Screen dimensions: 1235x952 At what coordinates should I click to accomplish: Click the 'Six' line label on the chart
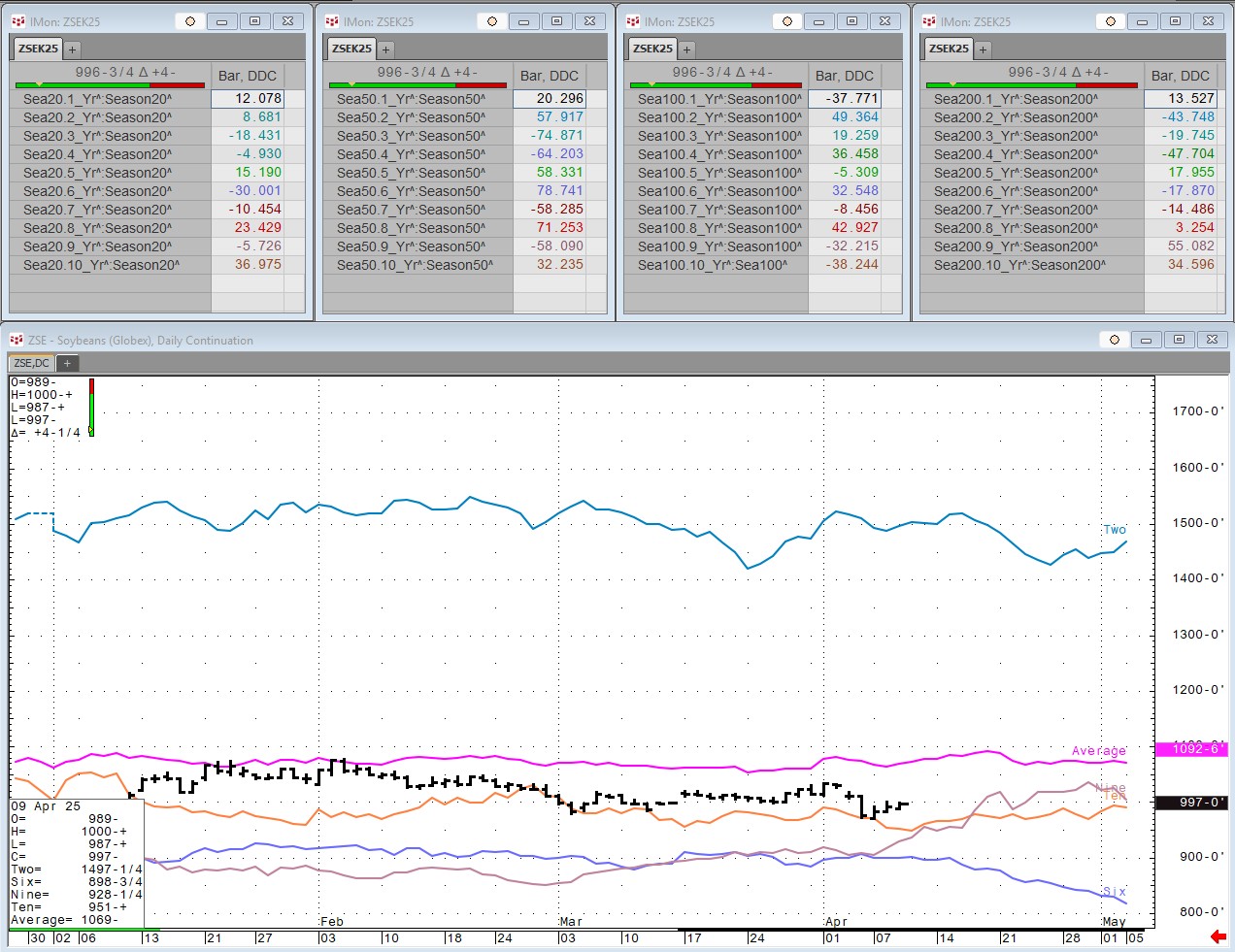(x=1115, y=892)
